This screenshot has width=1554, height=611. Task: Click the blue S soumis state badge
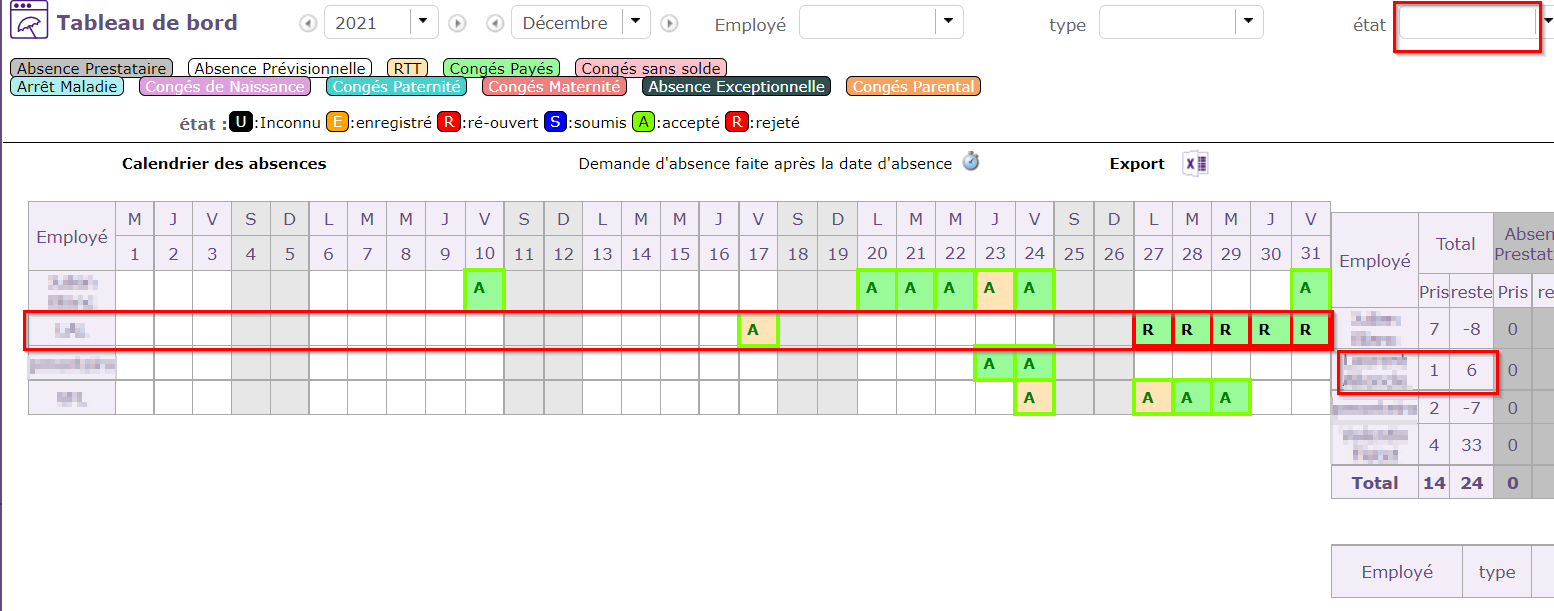click(x=556, y=123)
